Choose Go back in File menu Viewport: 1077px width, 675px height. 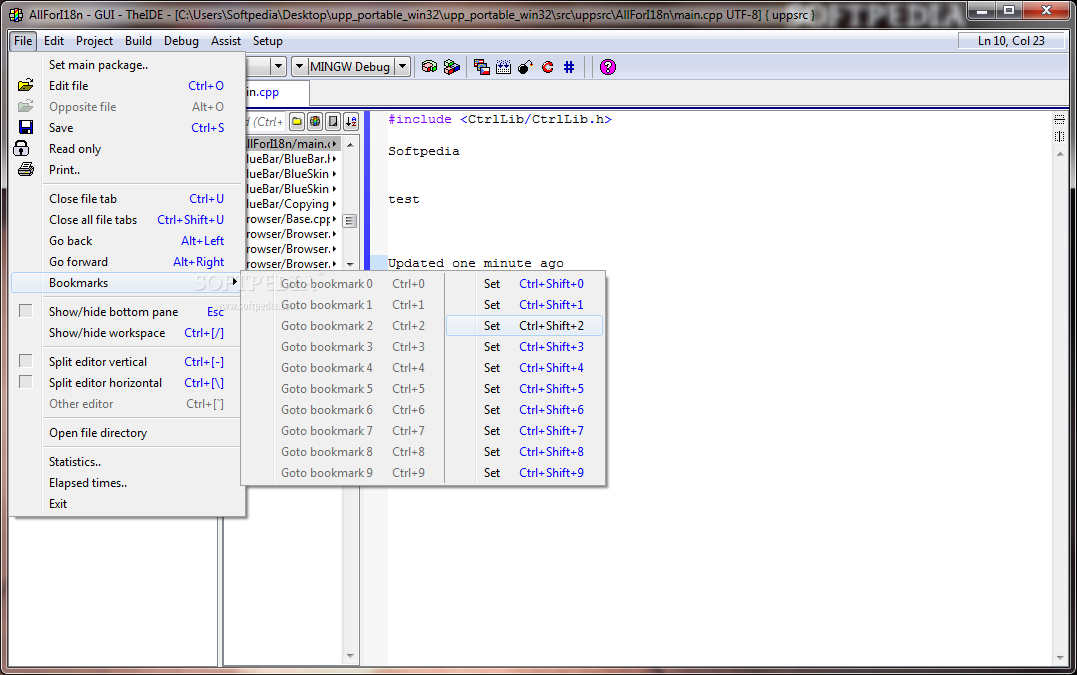pyautogui.click(x=127, y=241)
